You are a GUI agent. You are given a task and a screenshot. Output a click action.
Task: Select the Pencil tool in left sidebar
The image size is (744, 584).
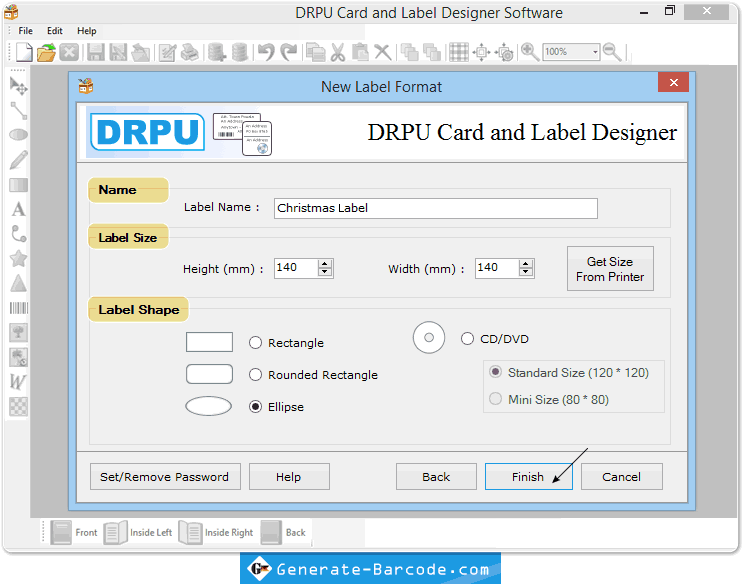coord(19,160)
